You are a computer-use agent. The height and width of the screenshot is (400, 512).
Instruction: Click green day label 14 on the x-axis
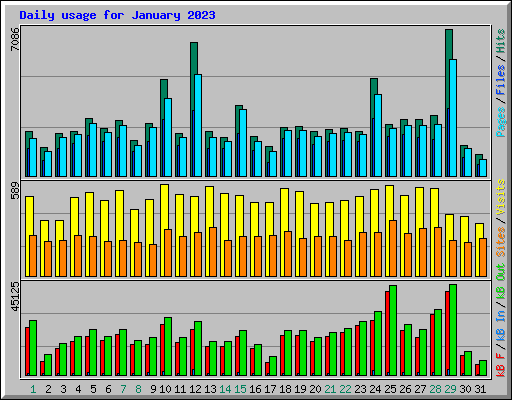click(x=225, y=389)
